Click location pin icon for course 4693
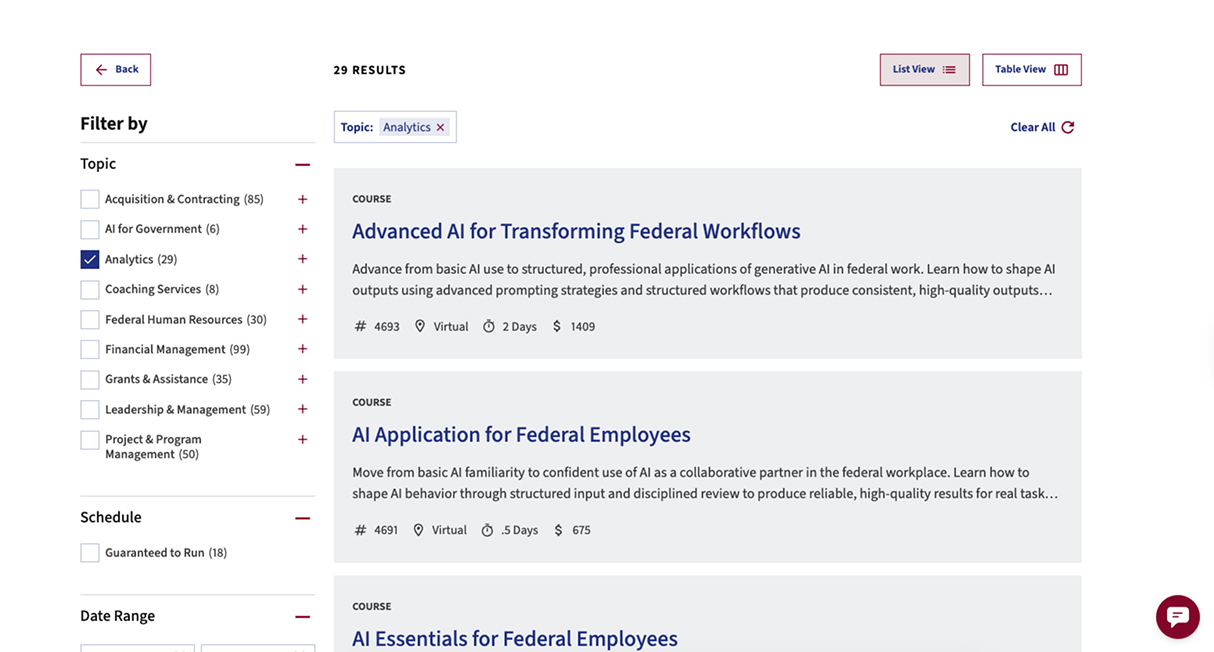The width and height of the screenshot is (1214, 652). [x=420, y=327]
